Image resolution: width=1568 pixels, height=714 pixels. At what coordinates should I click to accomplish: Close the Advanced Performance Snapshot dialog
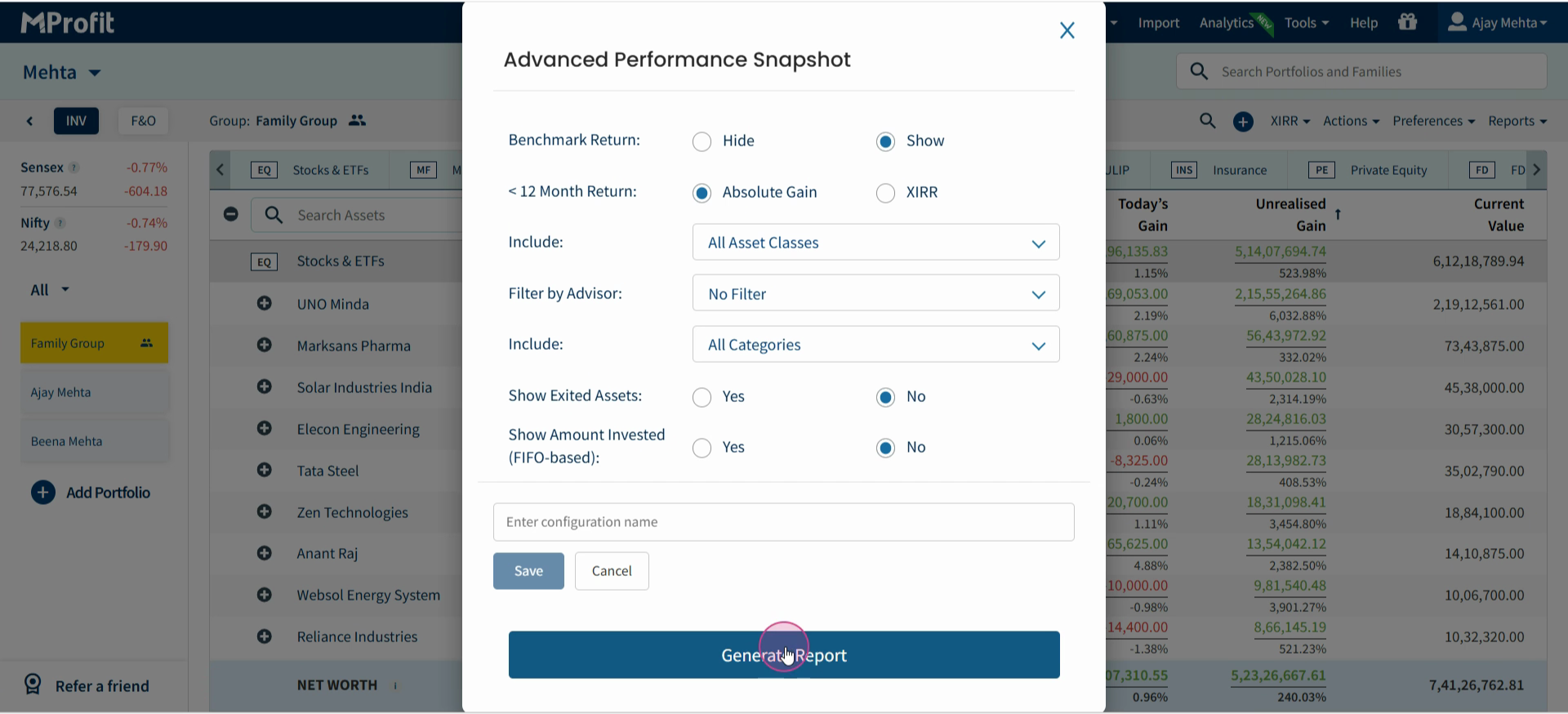coord(1067,30)
